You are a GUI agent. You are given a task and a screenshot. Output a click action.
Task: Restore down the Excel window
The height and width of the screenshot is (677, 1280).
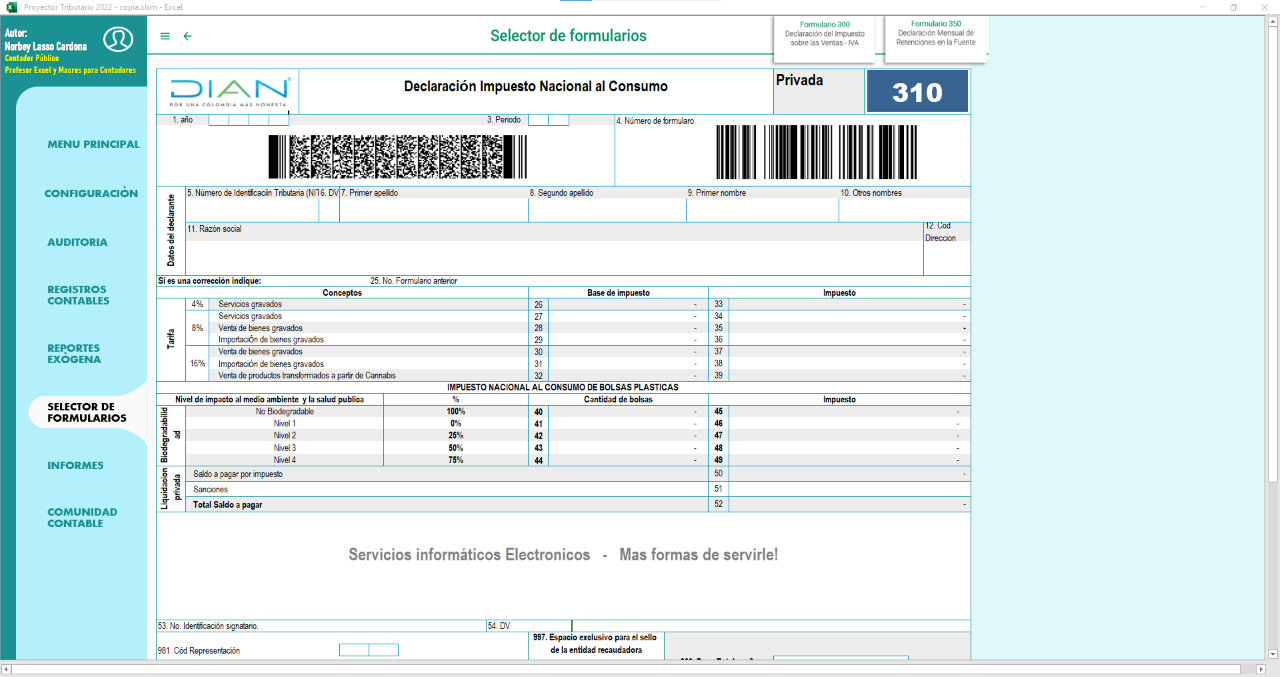coord(1233,7)
